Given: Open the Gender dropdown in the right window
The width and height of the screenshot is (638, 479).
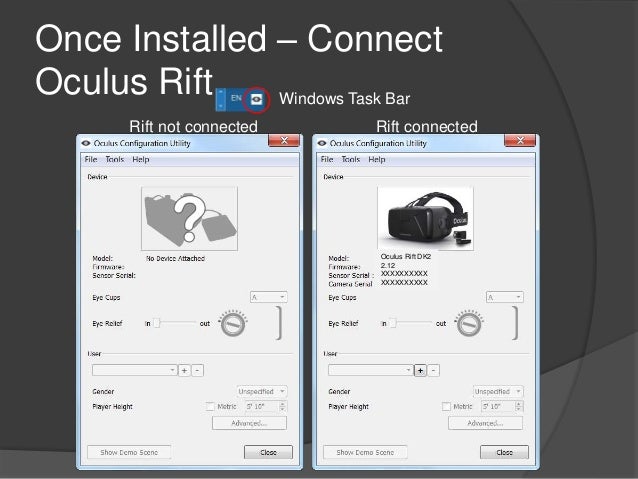Looking at the screenshot, I should tap(498, 392).
